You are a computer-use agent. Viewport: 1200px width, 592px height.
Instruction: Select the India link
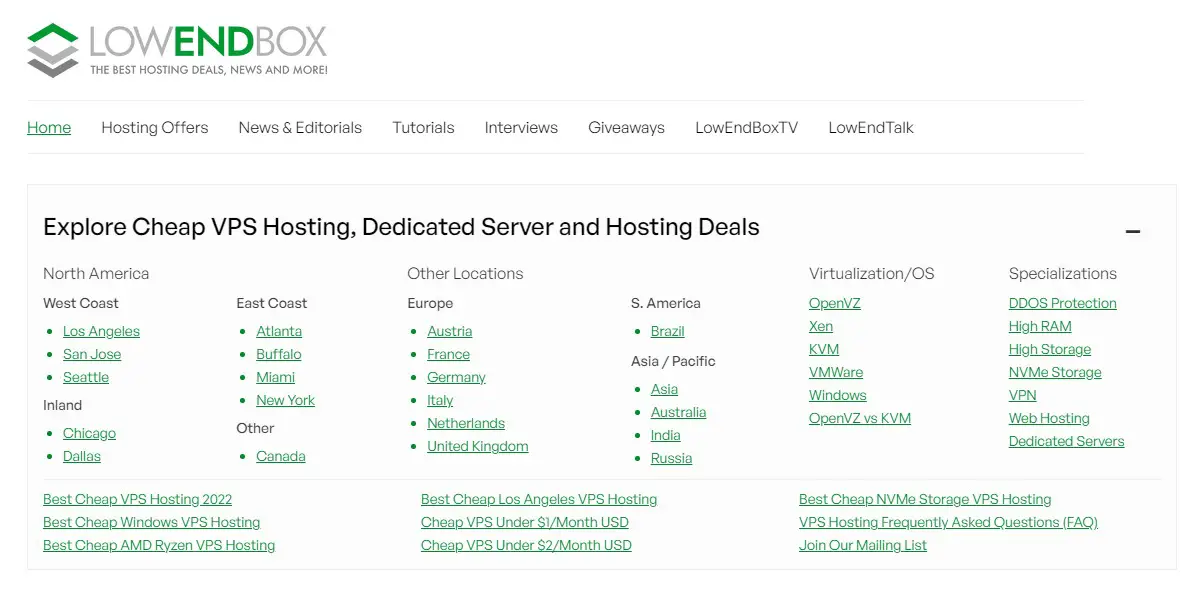point(666,435)
